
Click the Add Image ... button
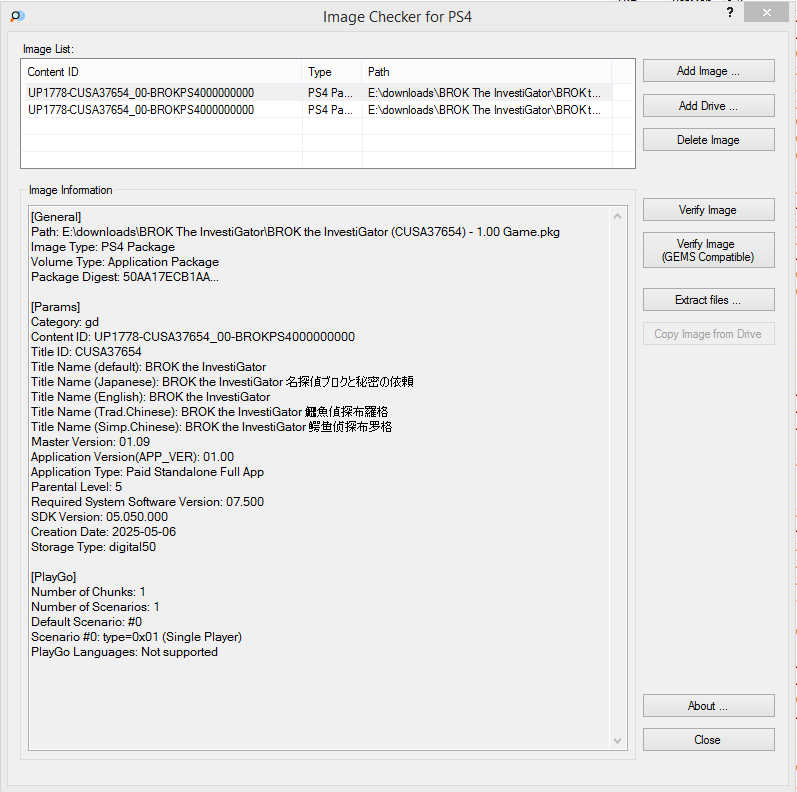[709, 71]
